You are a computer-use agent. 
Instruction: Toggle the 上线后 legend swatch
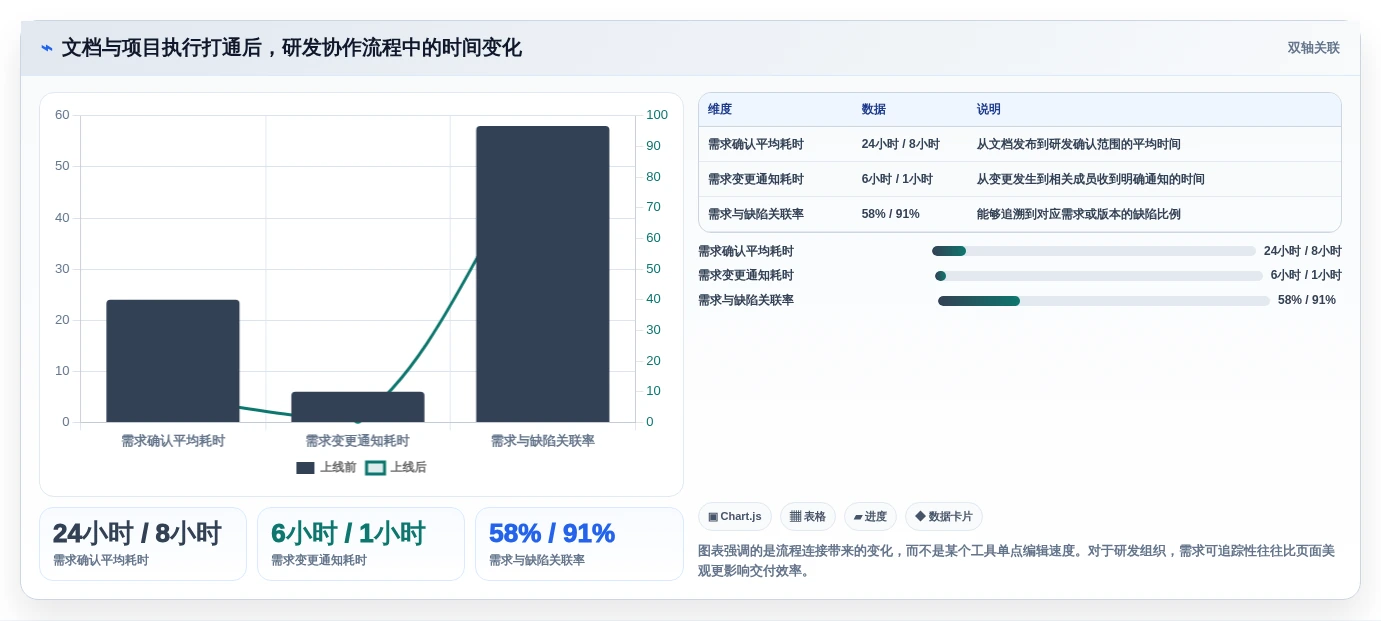375,468
